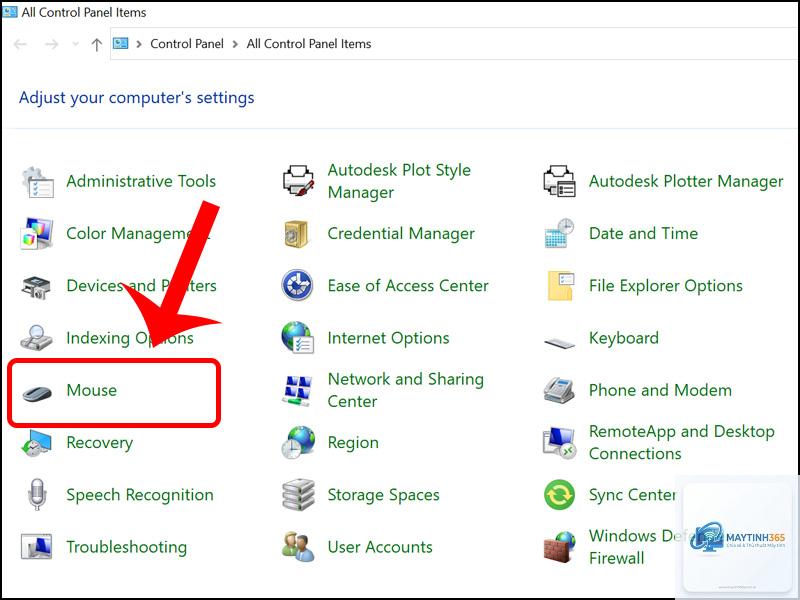Open the Network and Sharing Center icon
Viewport: 800px width, 600px height.
(x=297, y=391)
